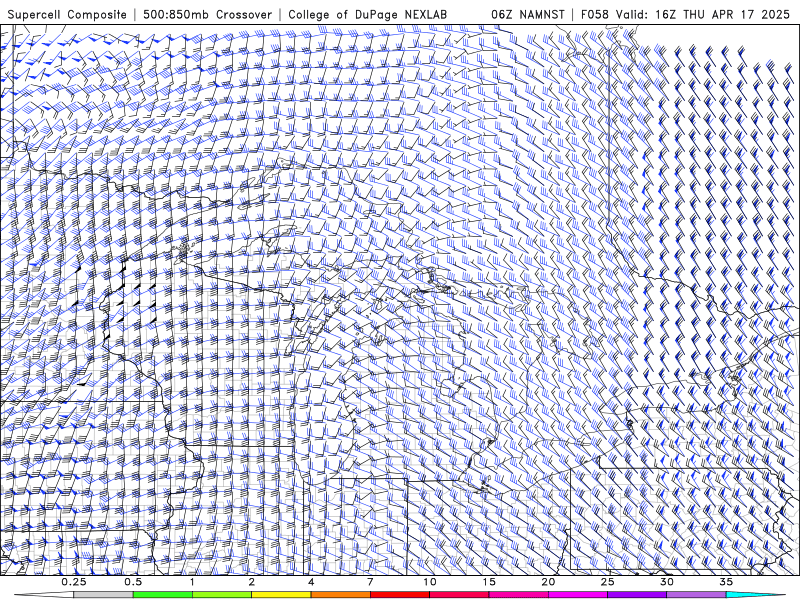Click the yellow 2–4 color bar segment
The height and width of the screenshot is (600, 800).
(x=281, y=595)
